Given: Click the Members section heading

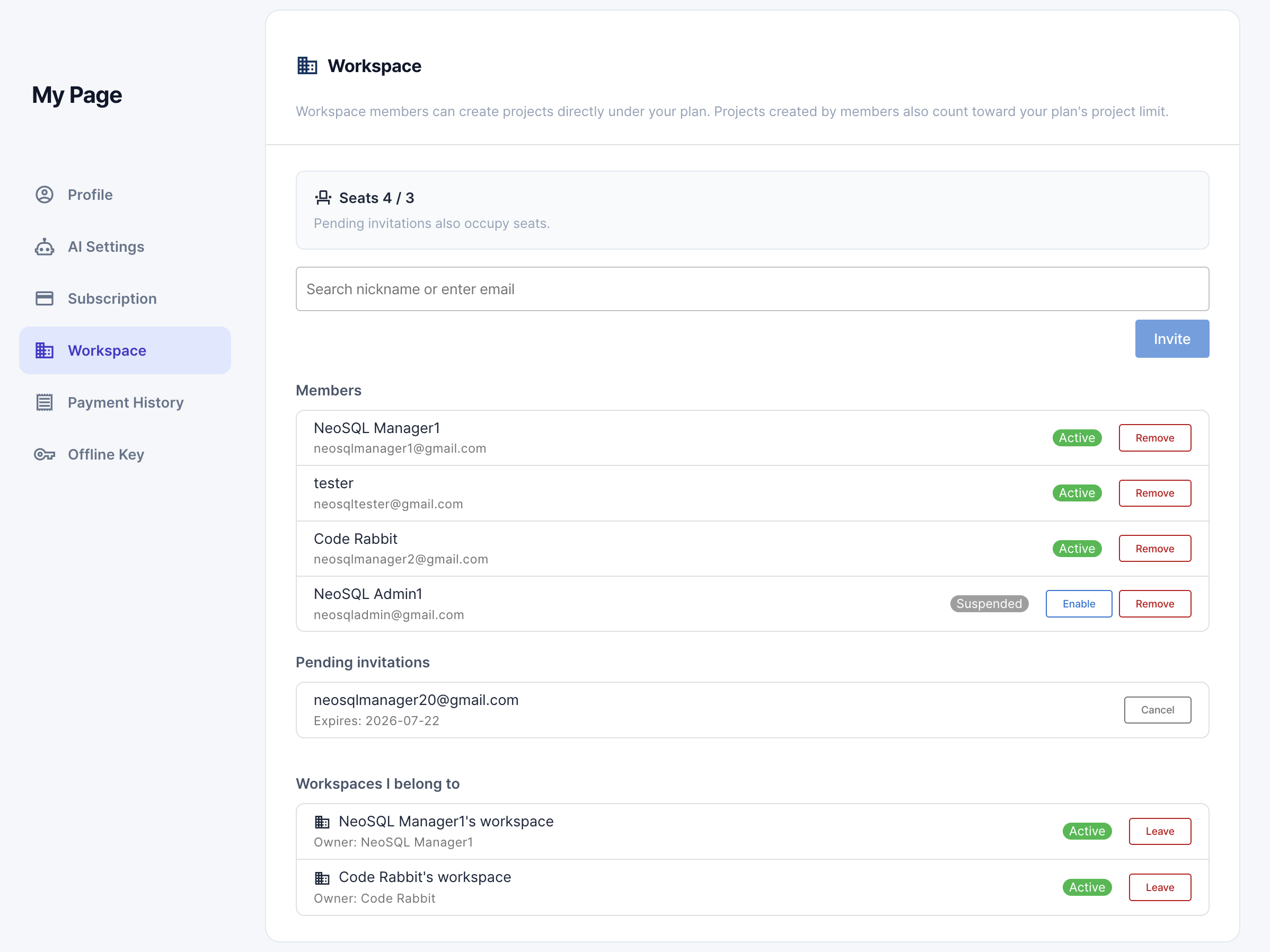Looking at the screenshot, I should point(329,391).
